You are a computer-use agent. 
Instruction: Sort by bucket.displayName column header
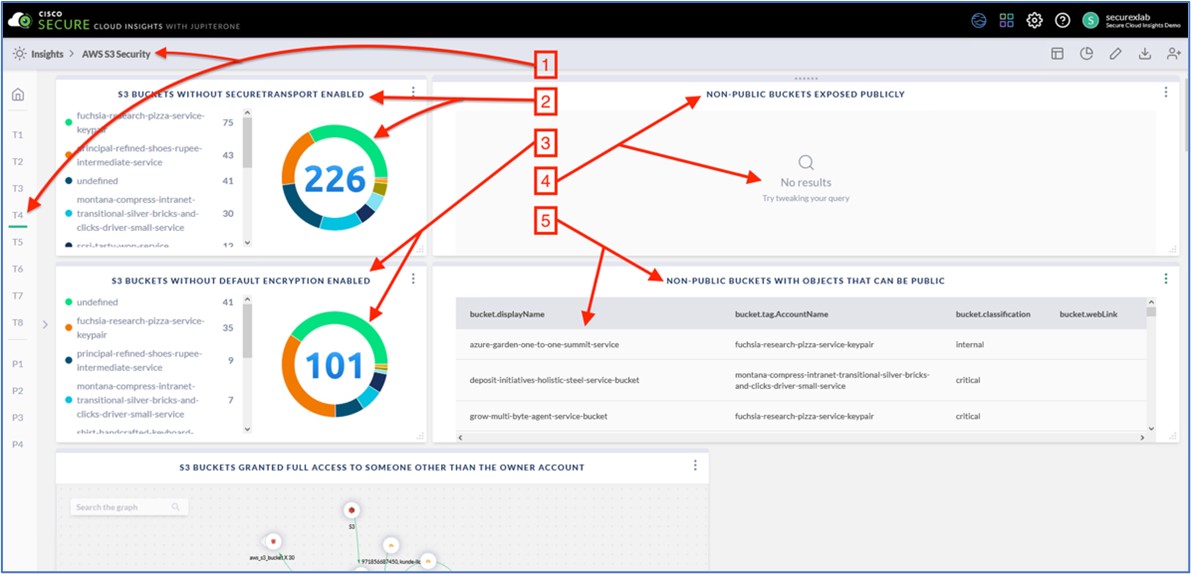(x=507, y=314)
